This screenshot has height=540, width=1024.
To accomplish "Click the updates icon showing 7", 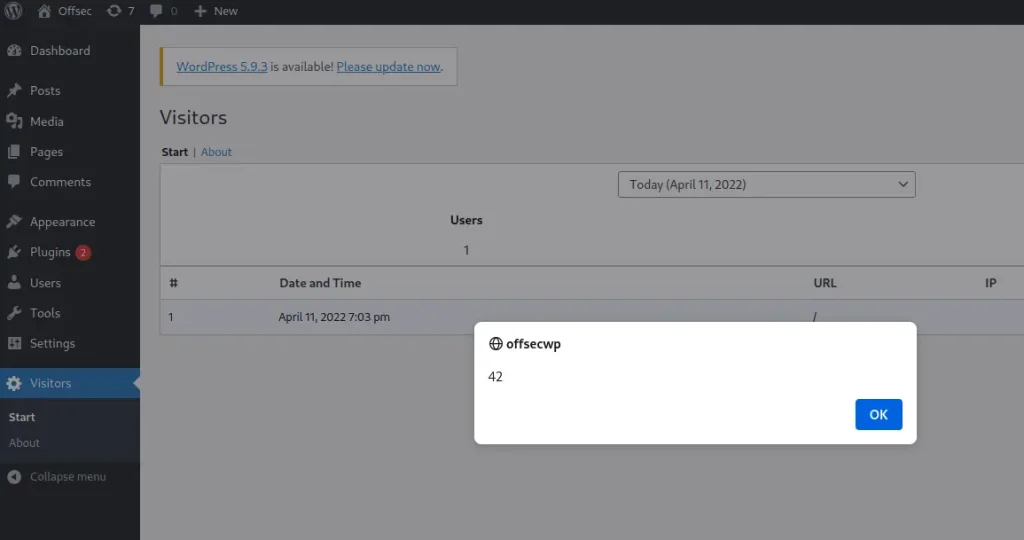I will click(114, 11).
